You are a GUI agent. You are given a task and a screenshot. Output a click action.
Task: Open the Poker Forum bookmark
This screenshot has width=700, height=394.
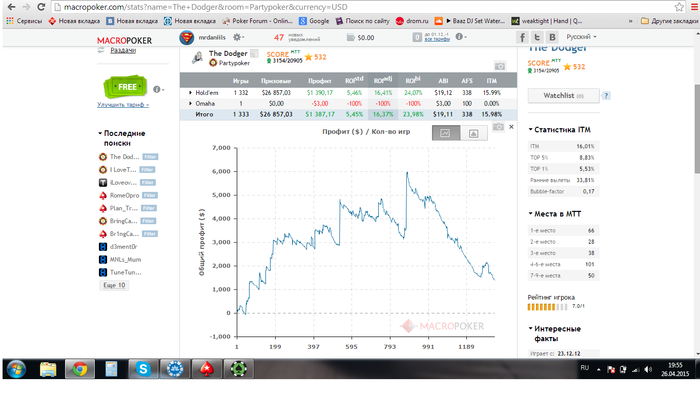click(x=257, y=21)
